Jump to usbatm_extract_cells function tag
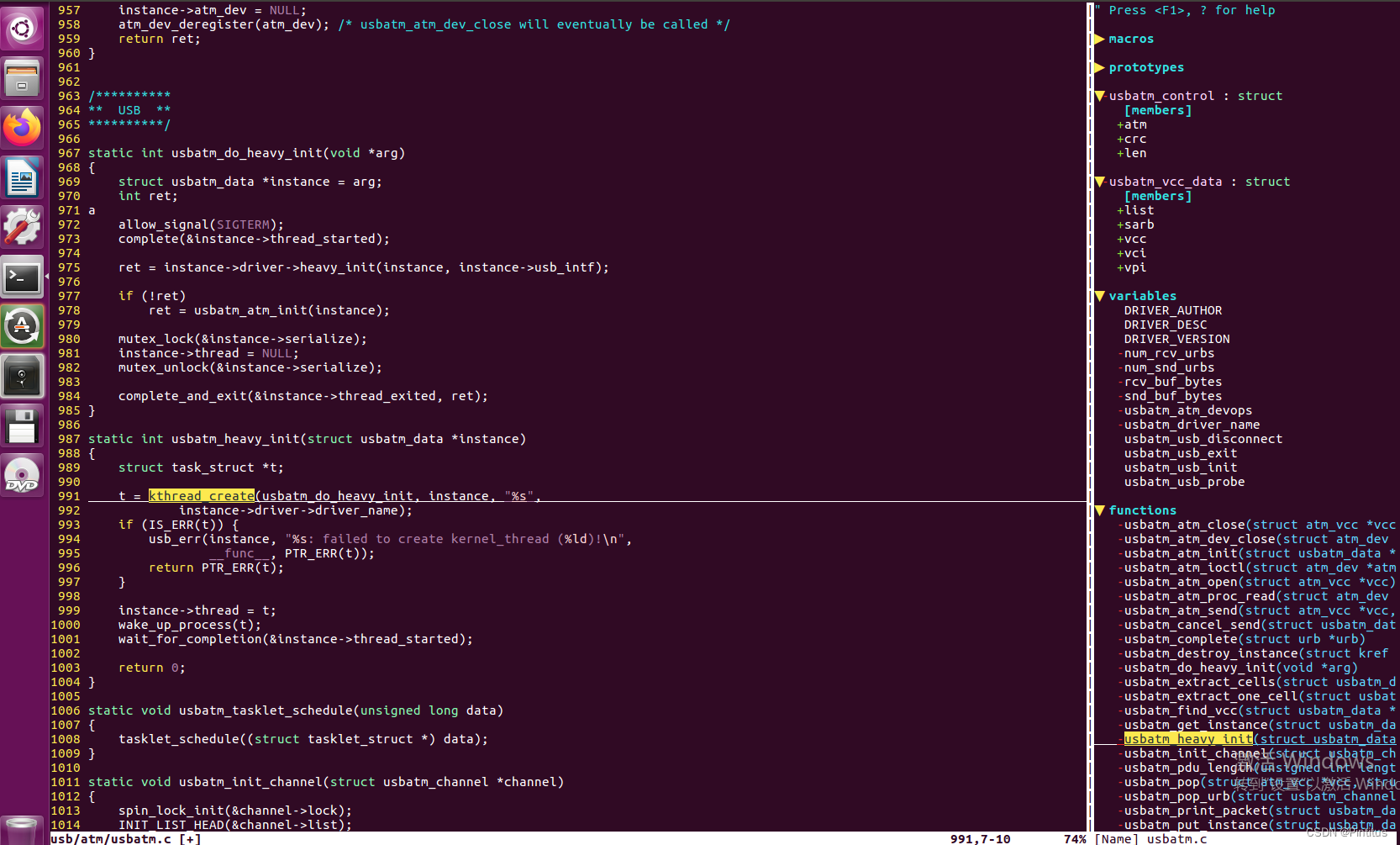Image resolution: width=1400 pixels, height=845 pixels. (1200, 682)
